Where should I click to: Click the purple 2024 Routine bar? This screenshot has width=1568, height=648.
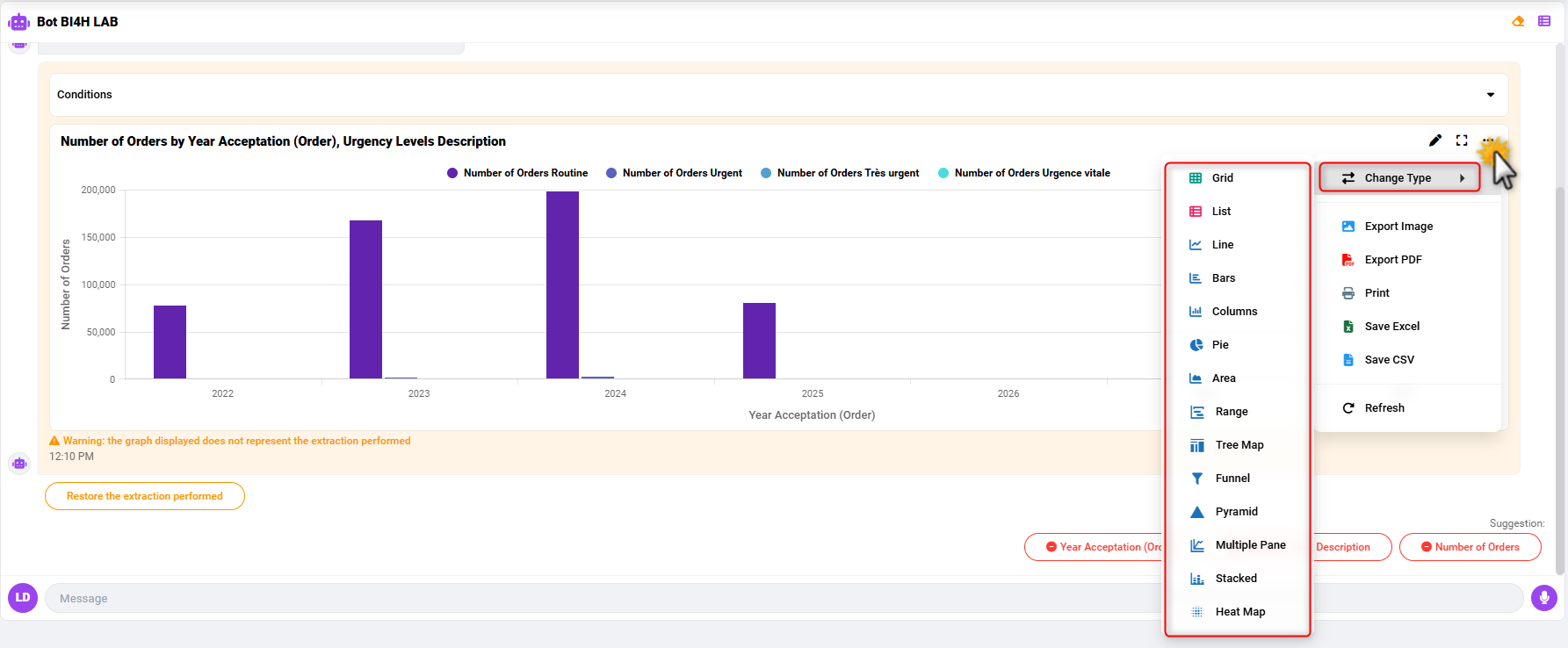[x=562, y=285]
